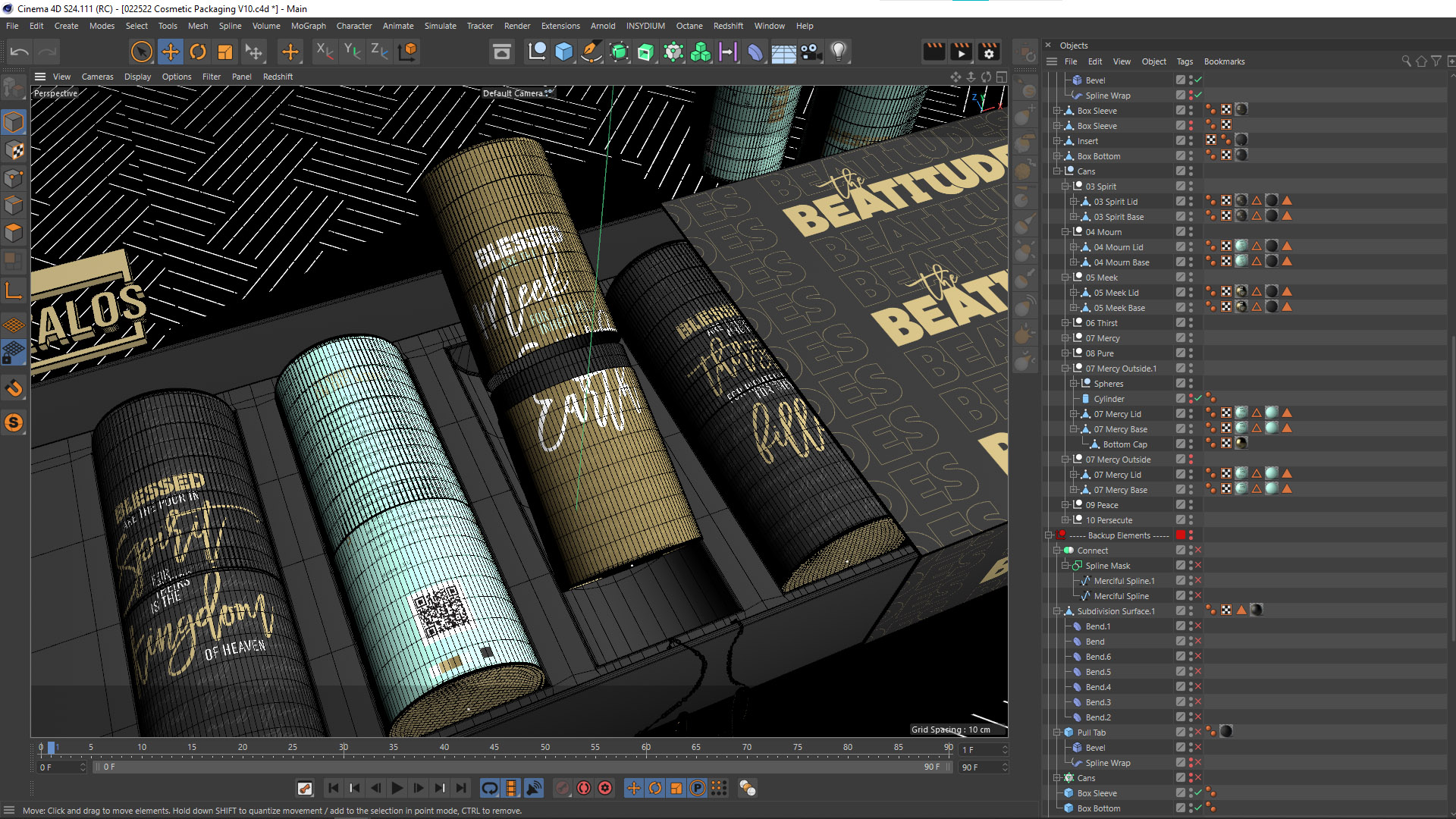1456x819 pixels.
Task: Open Edit Render Settings icon
Action: (988, 52)
